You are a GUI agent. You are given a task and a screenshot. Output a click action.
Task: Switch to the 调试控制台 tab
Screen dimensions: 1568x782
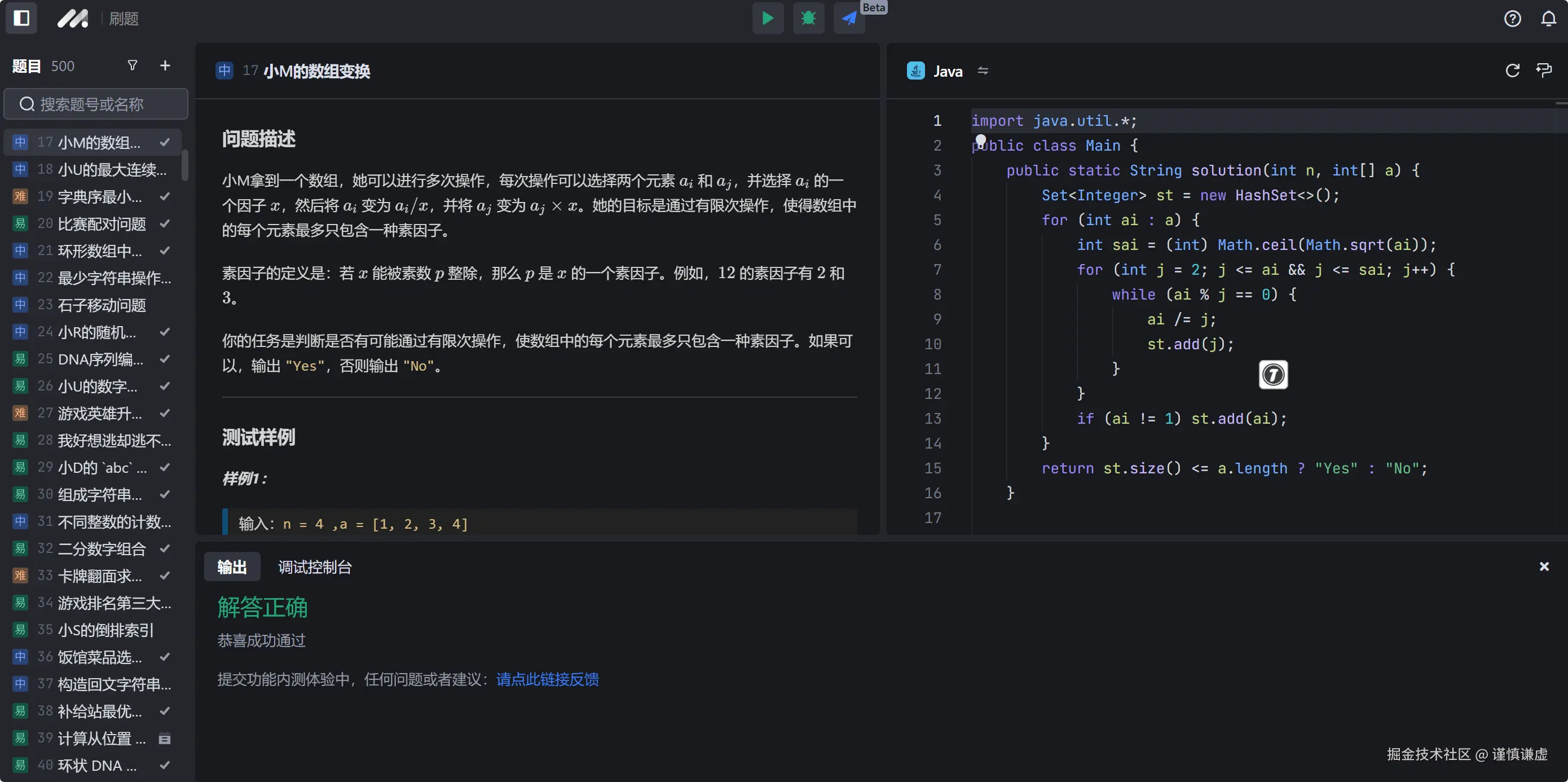315,567
